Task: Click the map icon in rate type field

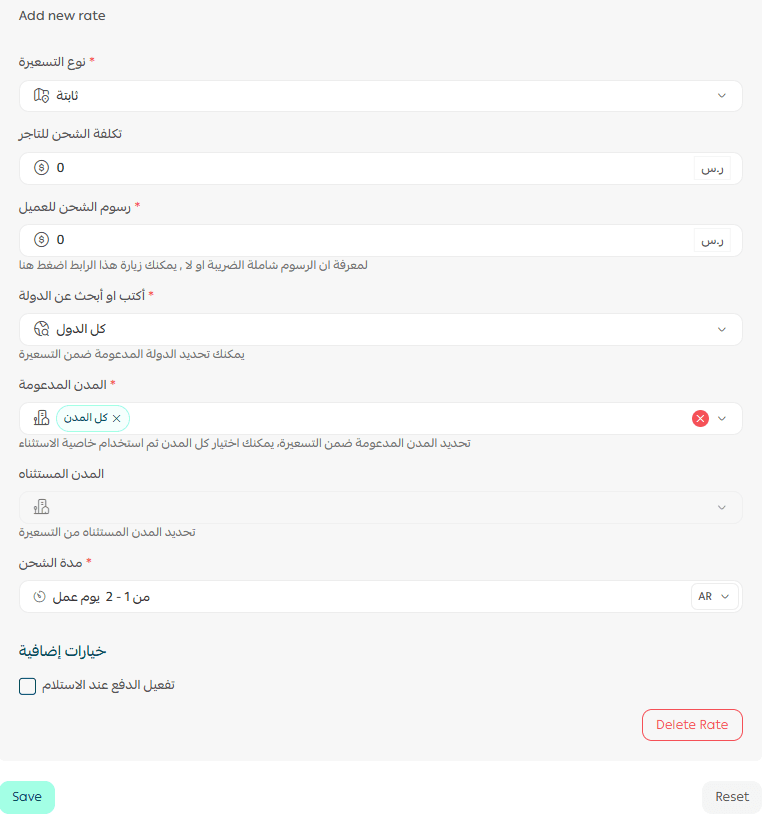Action: click(x=41, y=96)
